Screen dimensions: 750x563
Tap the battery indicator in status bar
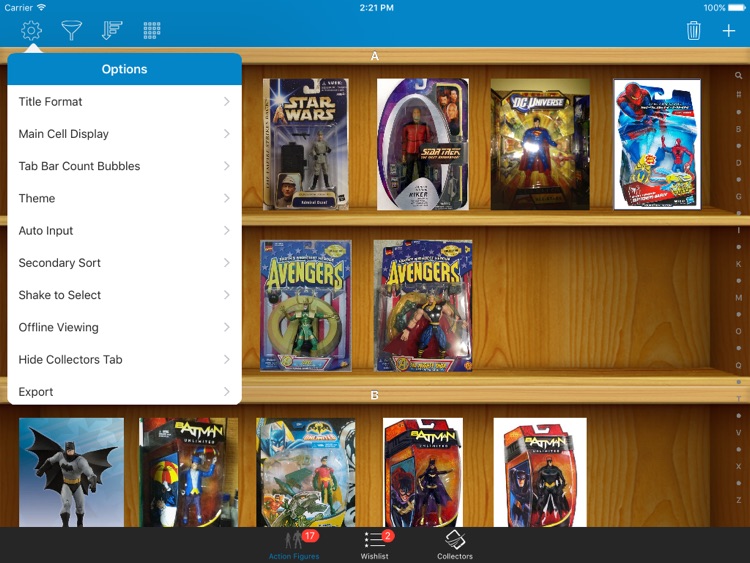[x=737, y=8]
